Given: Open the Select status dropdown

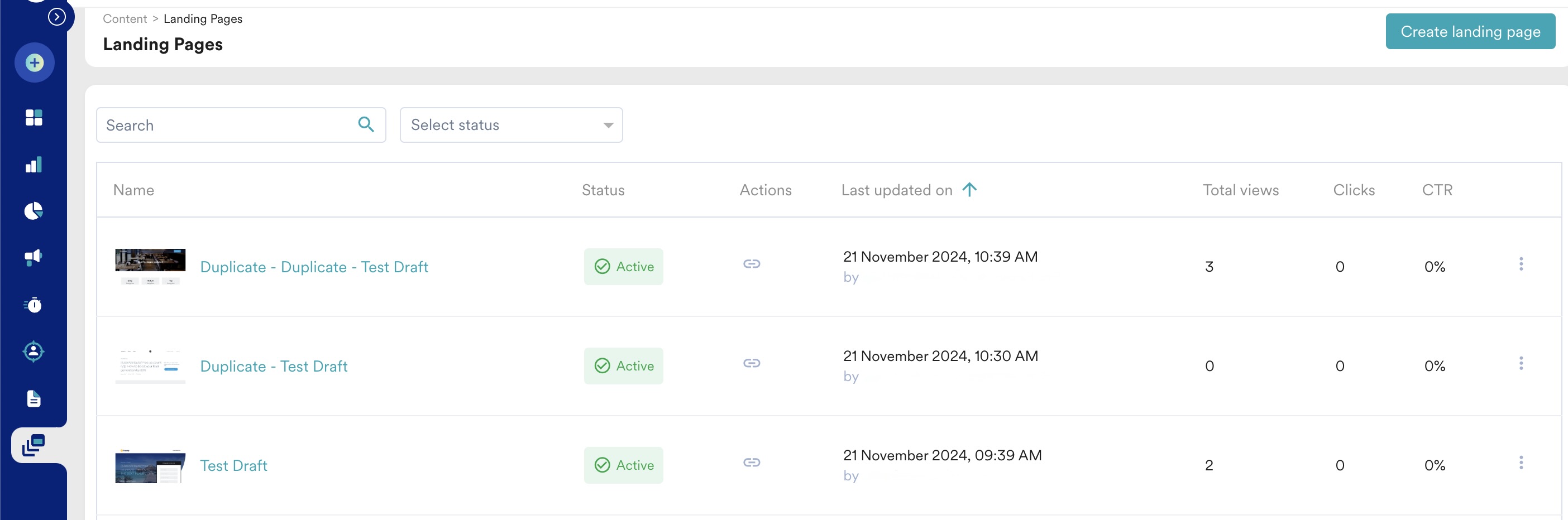Looking at the screenshot, I should [x=511, y=124].
